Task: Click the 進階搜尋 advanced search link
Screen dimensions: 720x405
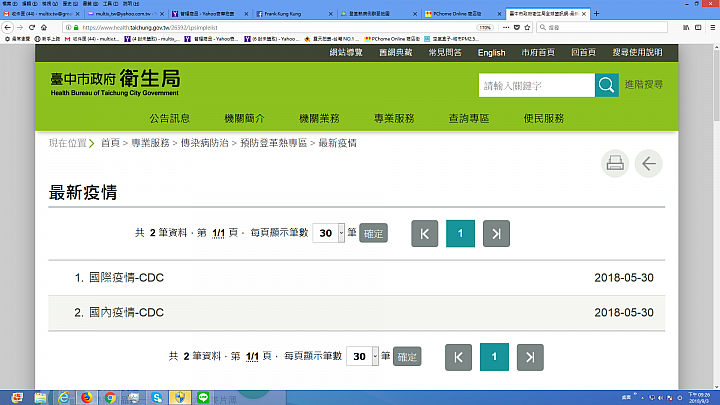Action: coord(644,85)
